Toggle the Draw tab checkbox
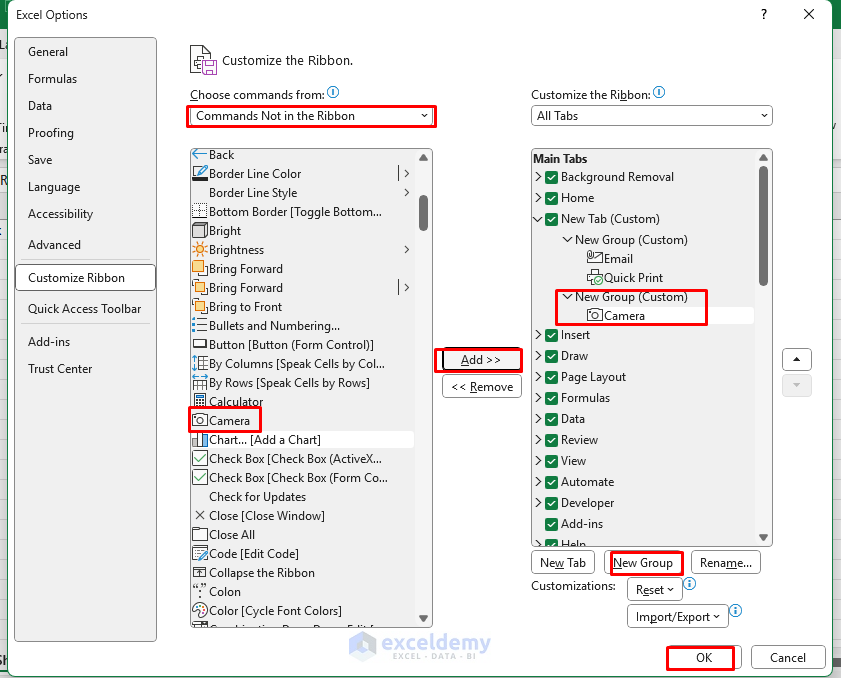Screen dimensions: 841x678 551,356
